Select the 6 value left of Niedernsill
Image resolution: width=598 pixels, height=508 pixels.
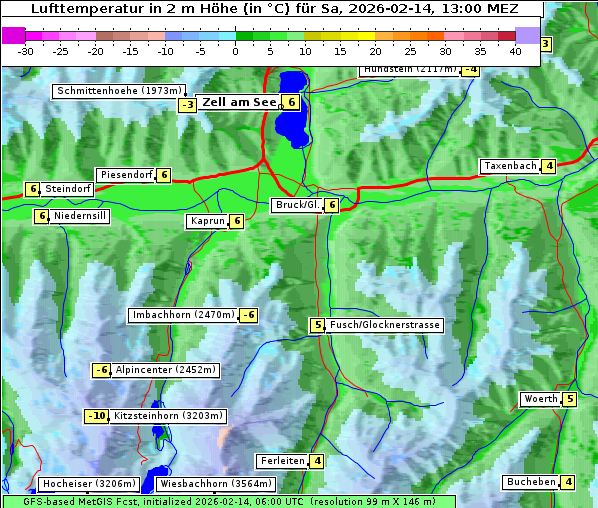tap(42, 216)
